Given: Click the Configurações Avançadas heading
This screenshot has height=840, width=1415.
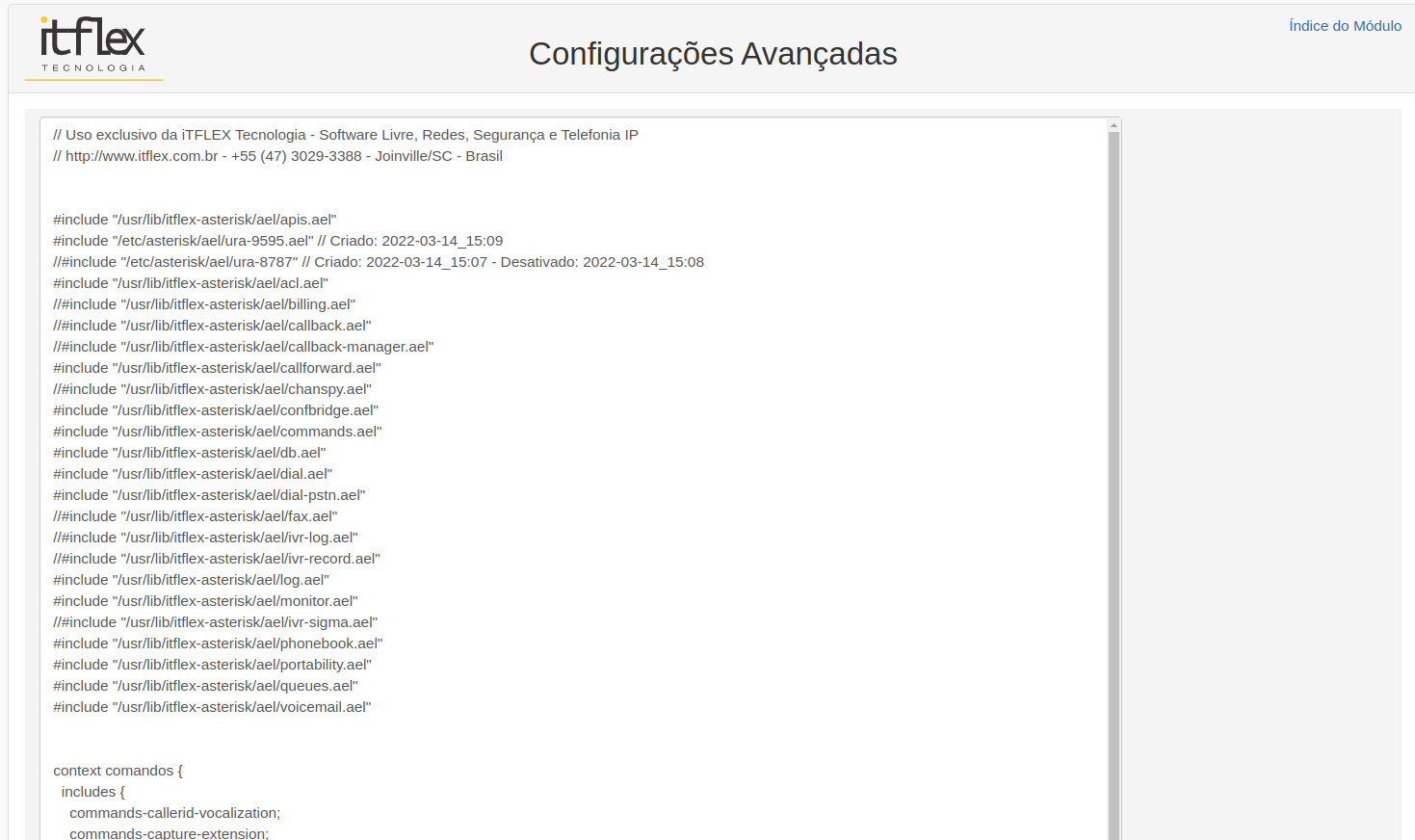Looking at the screenshot, I should coord(713,54).
